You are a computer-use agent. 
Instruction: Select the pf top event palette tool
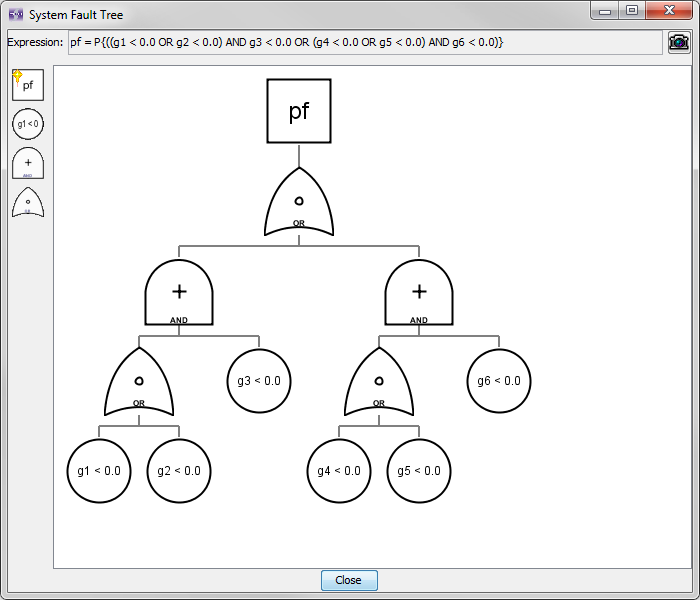tap(28, 85)
